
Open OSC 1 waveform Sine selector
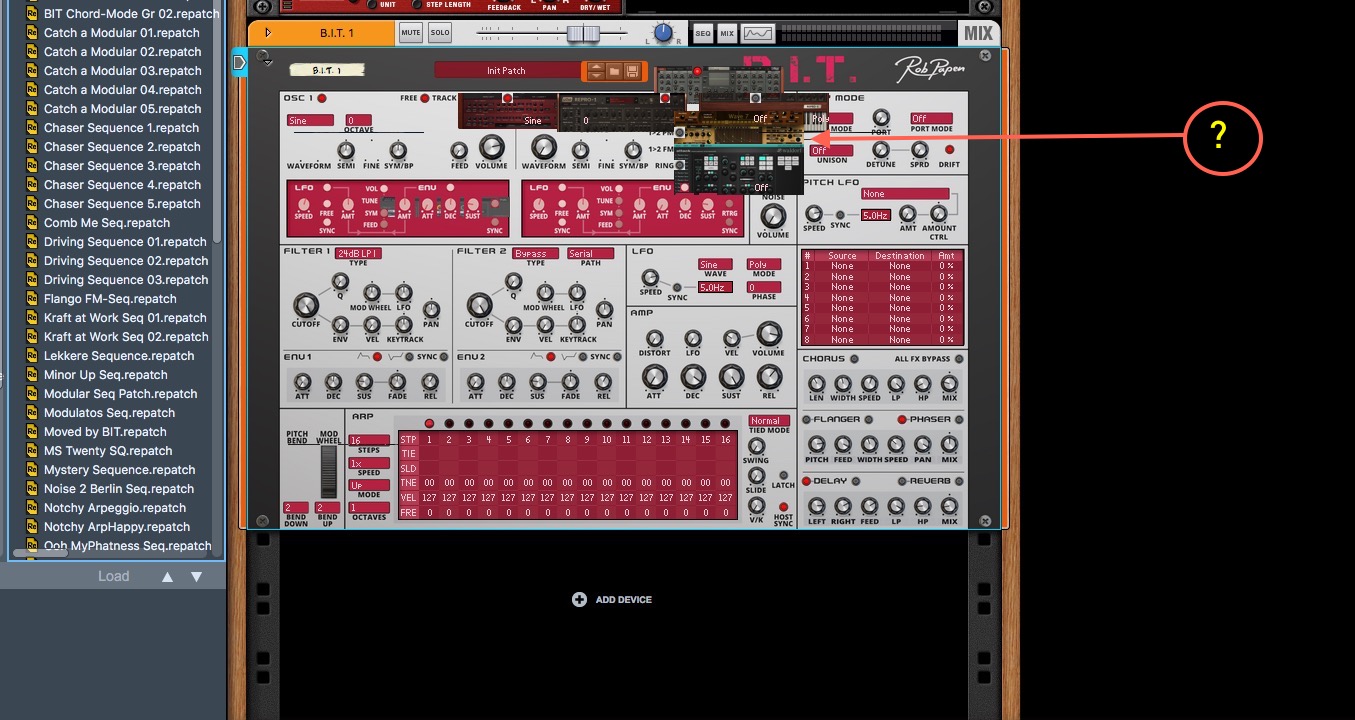tap(310, 120)
